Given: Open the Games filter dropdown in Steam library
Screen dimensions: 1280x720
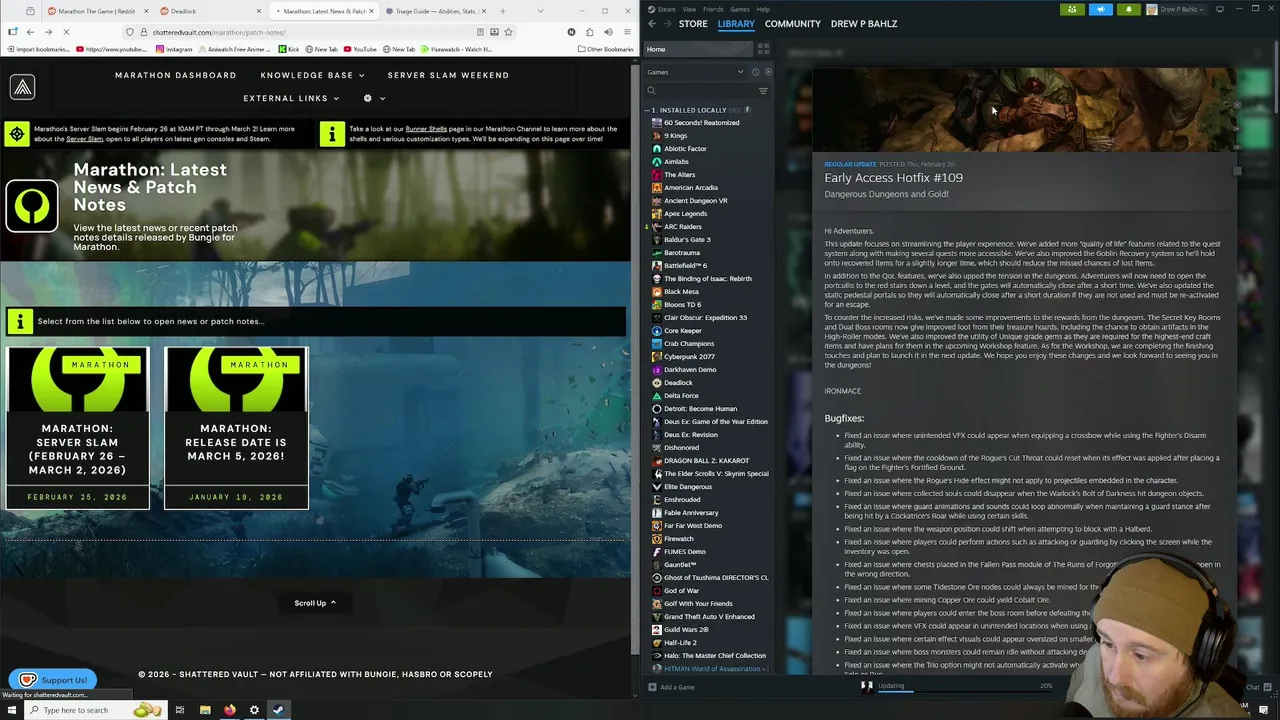Looking at the screenshot, I should tap(694, 72).
